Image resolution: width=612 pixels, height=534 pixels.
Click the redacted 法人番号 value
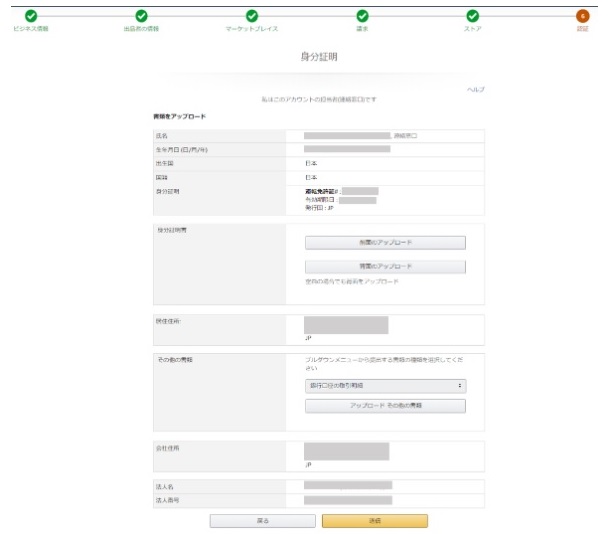click(347, 499)
